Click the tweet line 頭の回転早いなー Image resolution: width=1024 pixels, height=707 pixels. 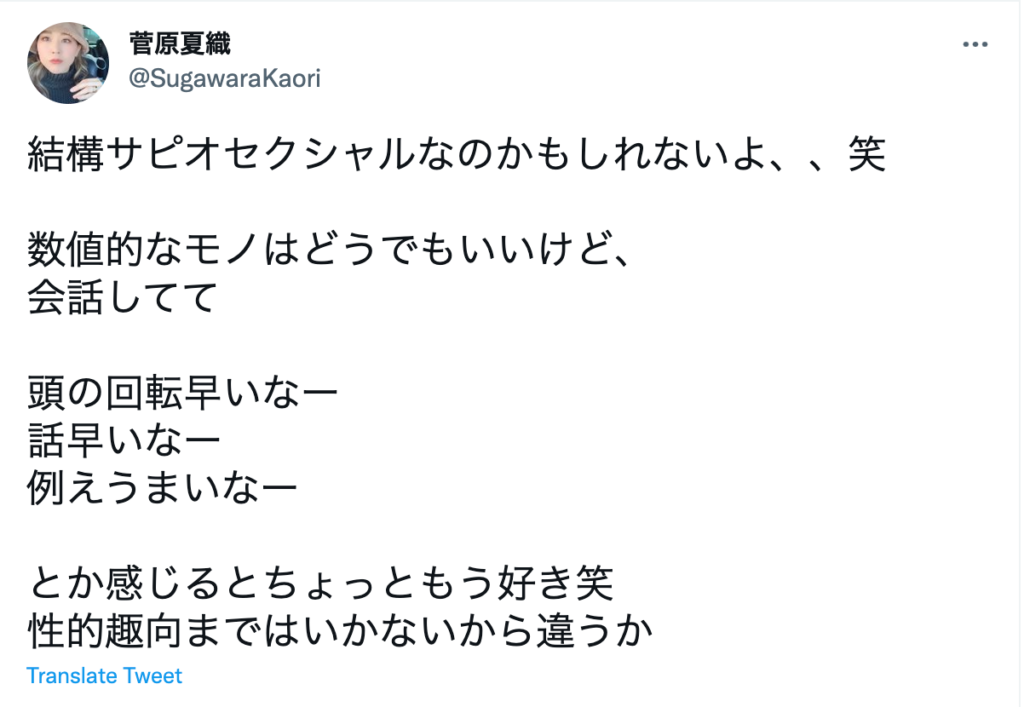(x=182, y=392)
